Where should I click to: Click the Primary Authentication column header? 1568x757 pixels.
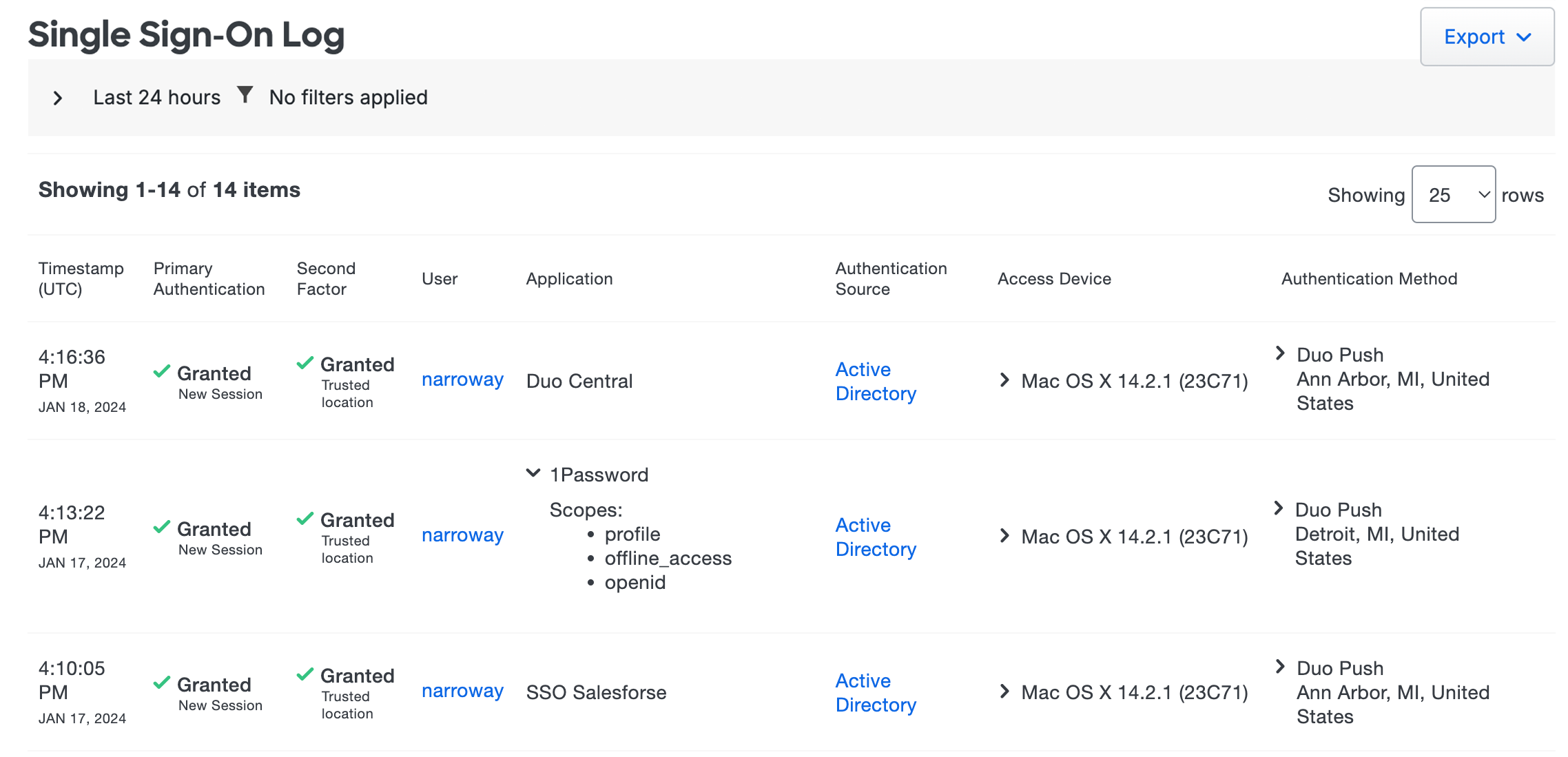click(209, 278)
